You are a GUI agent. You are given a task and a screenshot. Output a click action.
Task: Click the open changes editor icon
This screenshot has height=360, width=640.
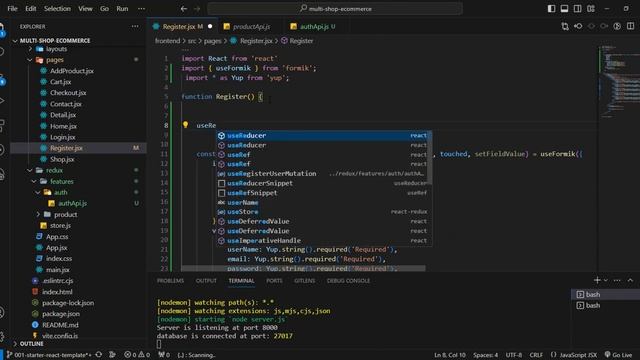click(578, 27)
